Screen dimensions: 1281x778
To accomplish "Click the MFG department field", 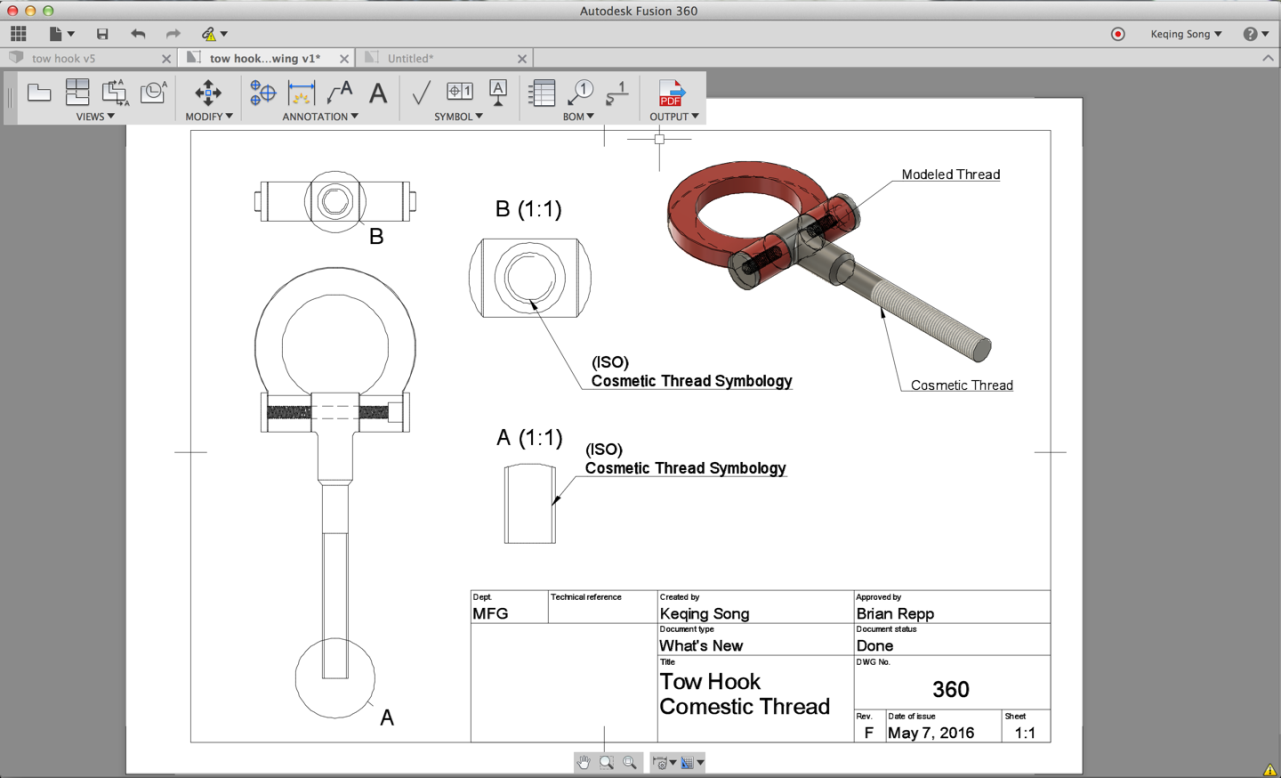I will [x=490, y=613].
